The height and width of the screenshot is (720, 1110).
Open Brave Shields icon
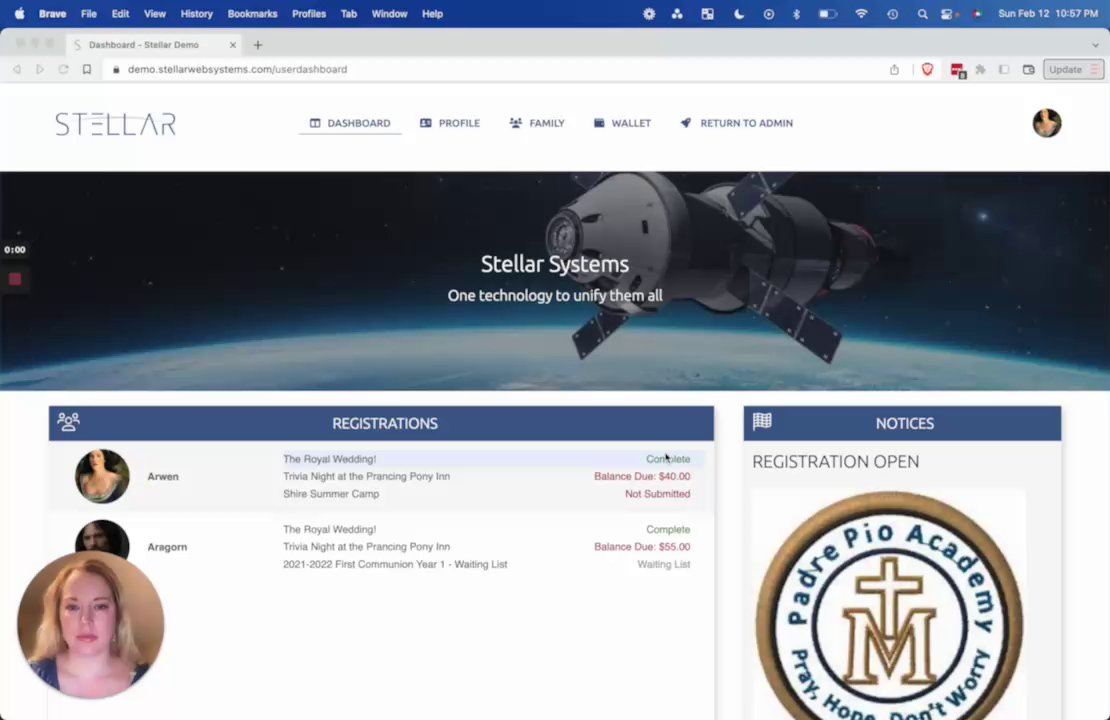click(927, 69)
